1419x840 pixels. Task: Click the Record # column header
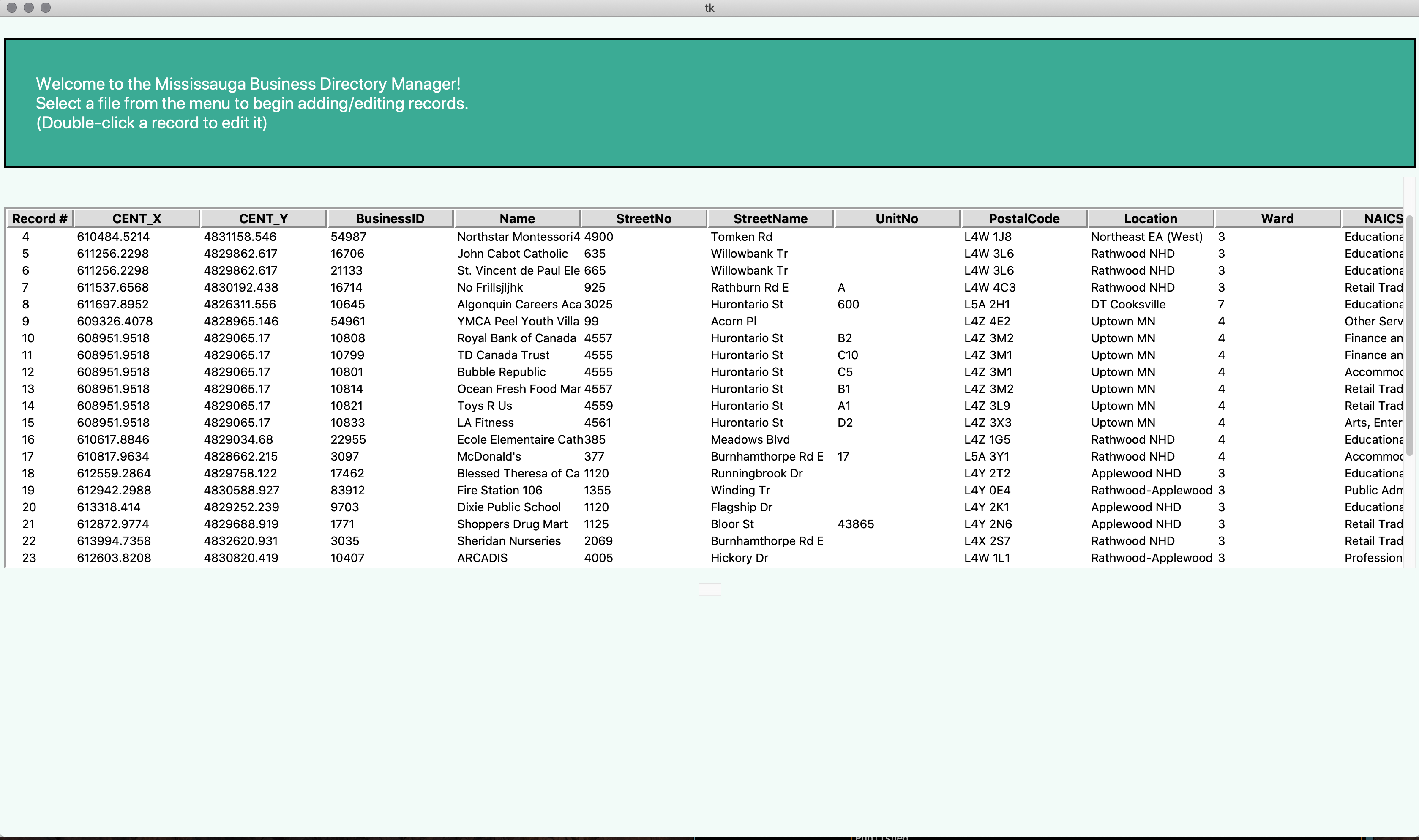[x=40, y=218]
